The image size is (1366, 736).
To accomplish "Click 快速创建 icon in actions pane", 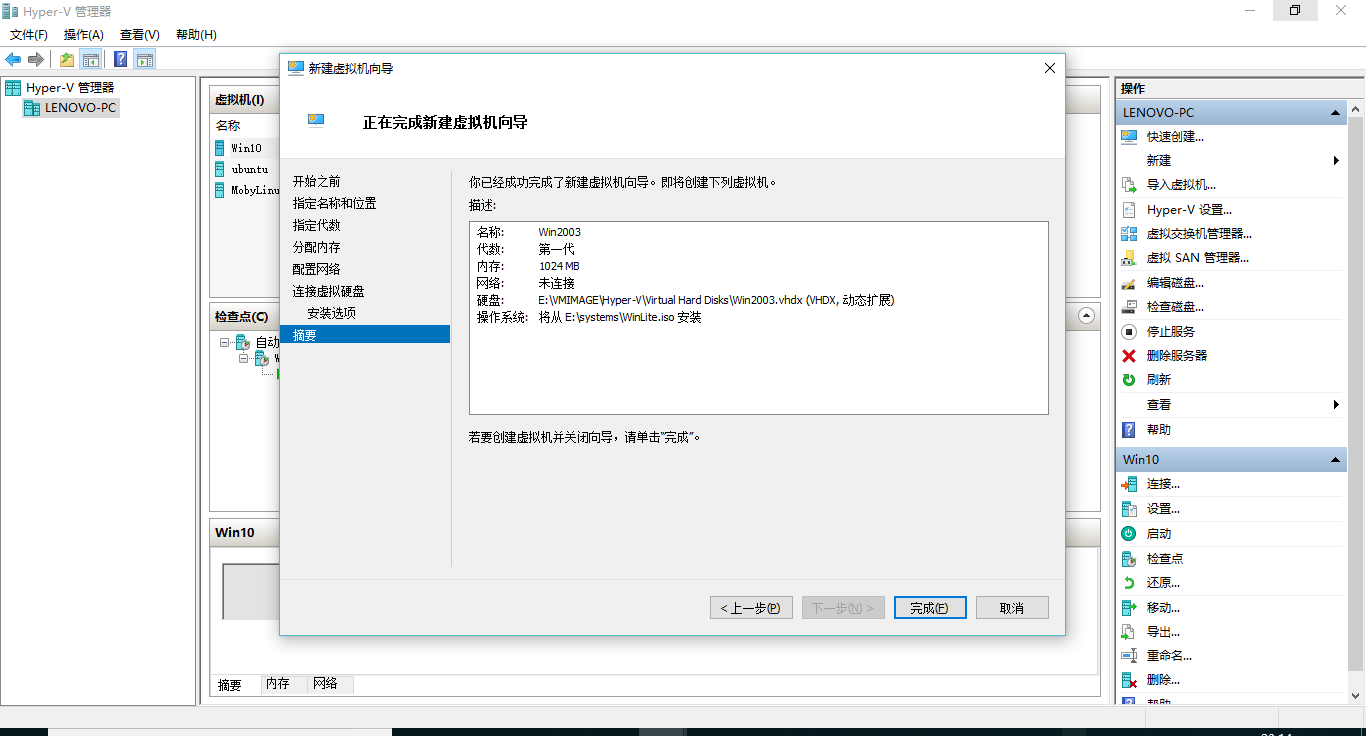I will [x=1129, y=137].
